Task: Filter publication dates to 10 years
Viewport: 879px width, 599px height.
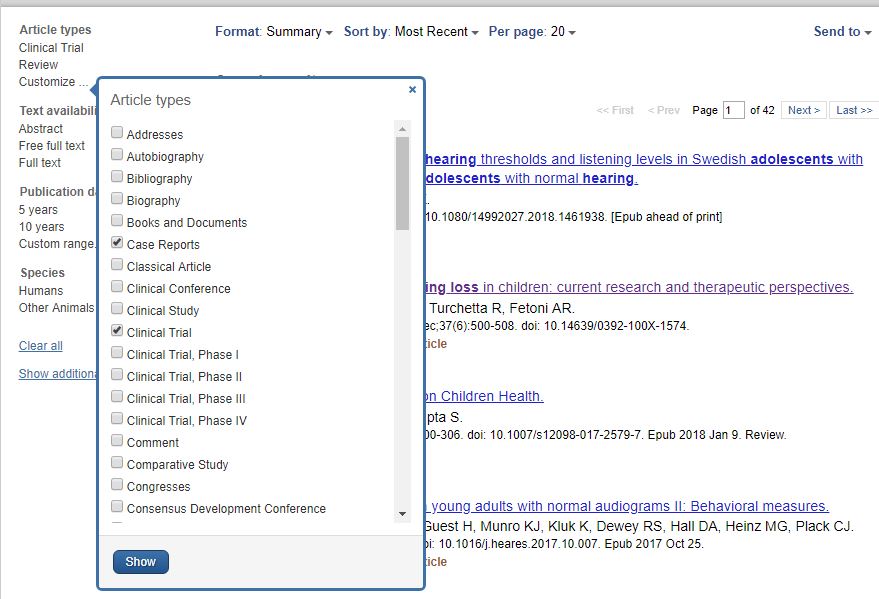Action: click(x=41, y=227)
